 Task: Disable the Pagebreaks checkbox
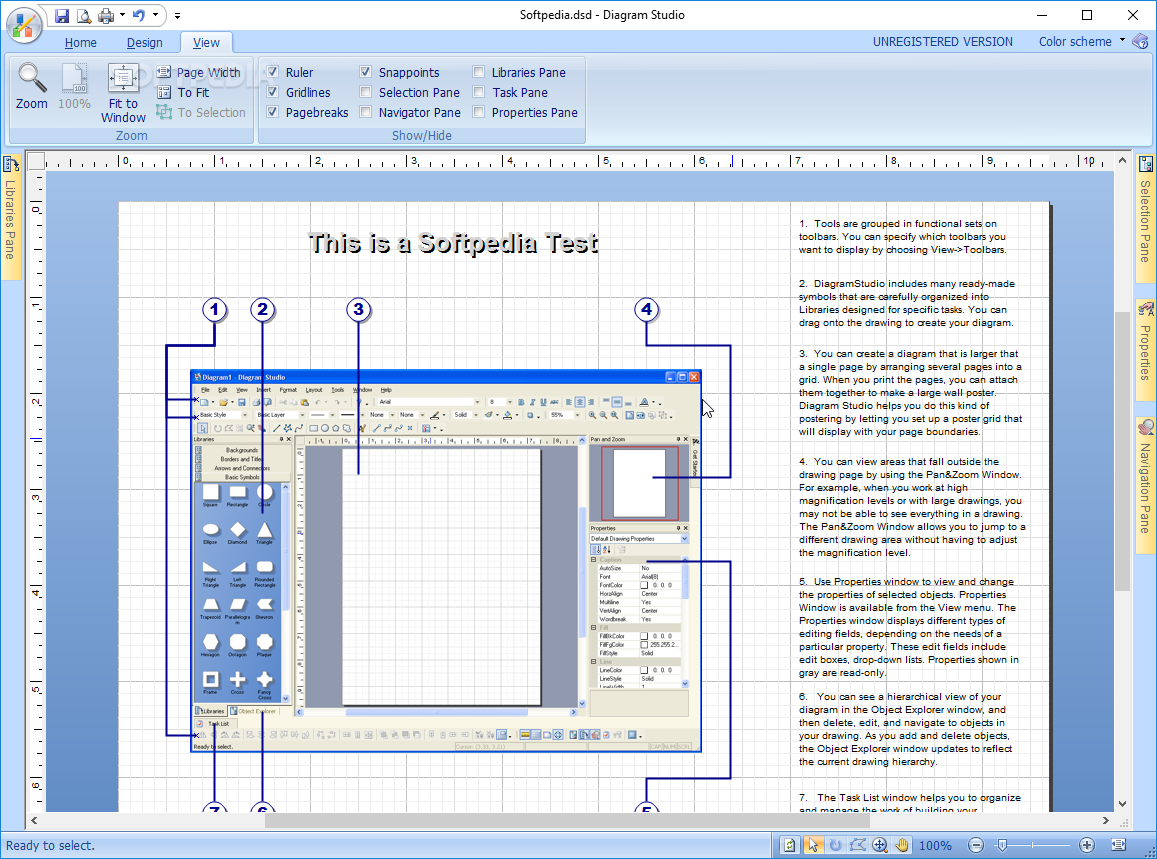[273, 111]
